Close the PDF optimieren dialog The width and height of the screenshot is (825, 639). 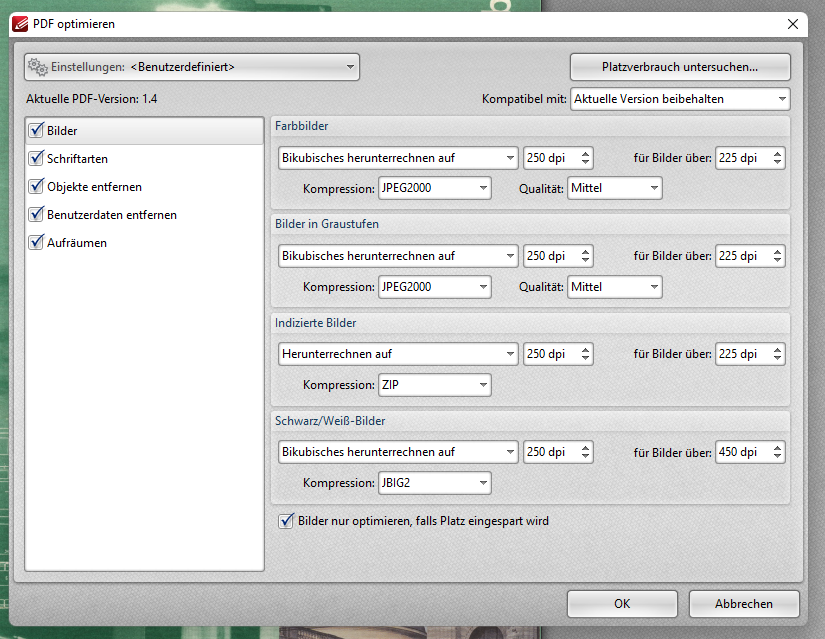click(793, 24)
